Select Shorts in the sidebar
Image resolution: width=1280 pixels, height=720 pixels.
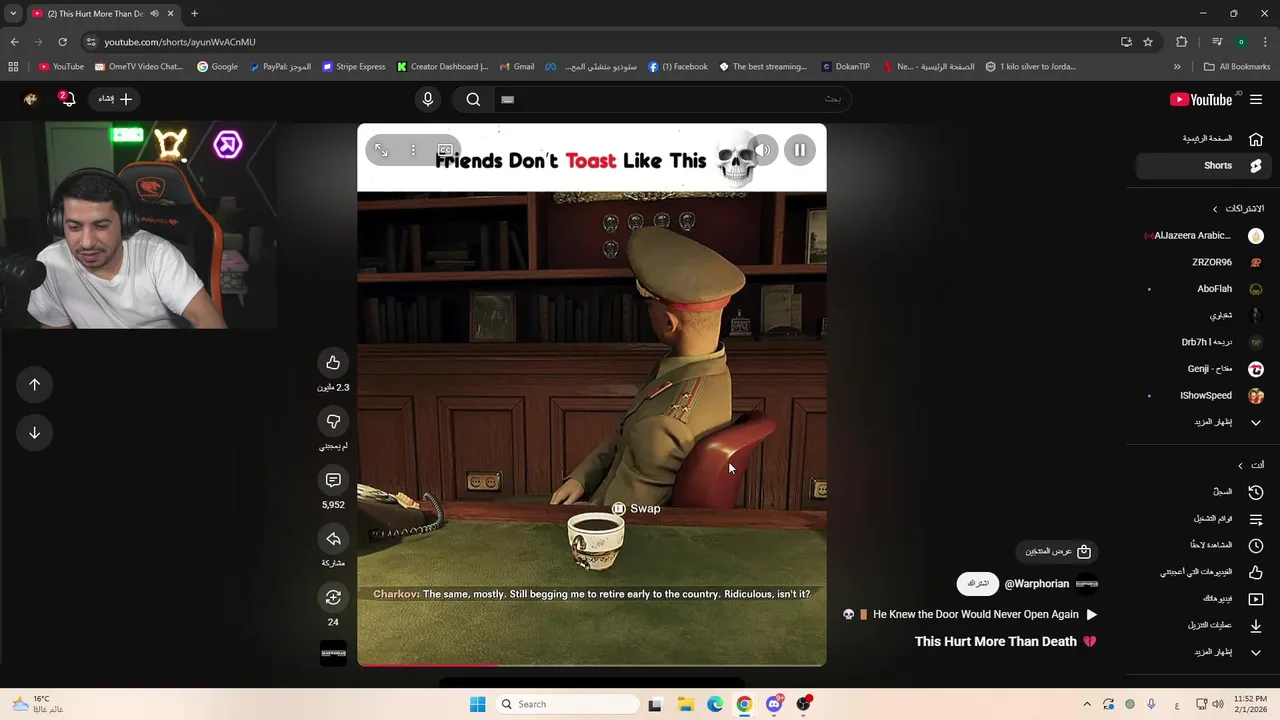[x=1203, y=165]
